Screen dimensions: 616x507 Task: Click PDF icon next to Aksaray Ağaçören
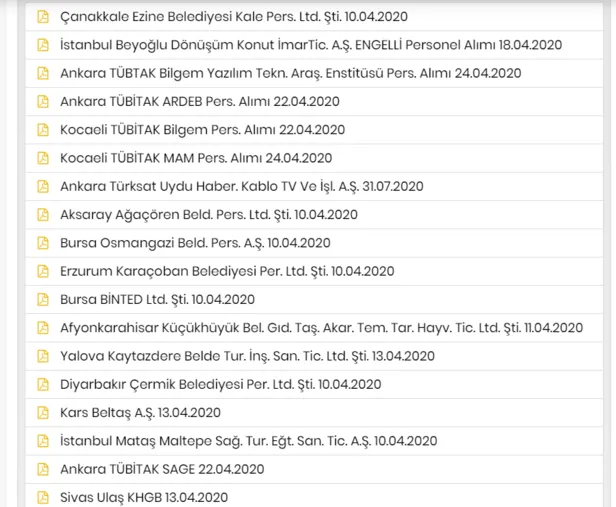pyautogui.click(x=42, y=214)
